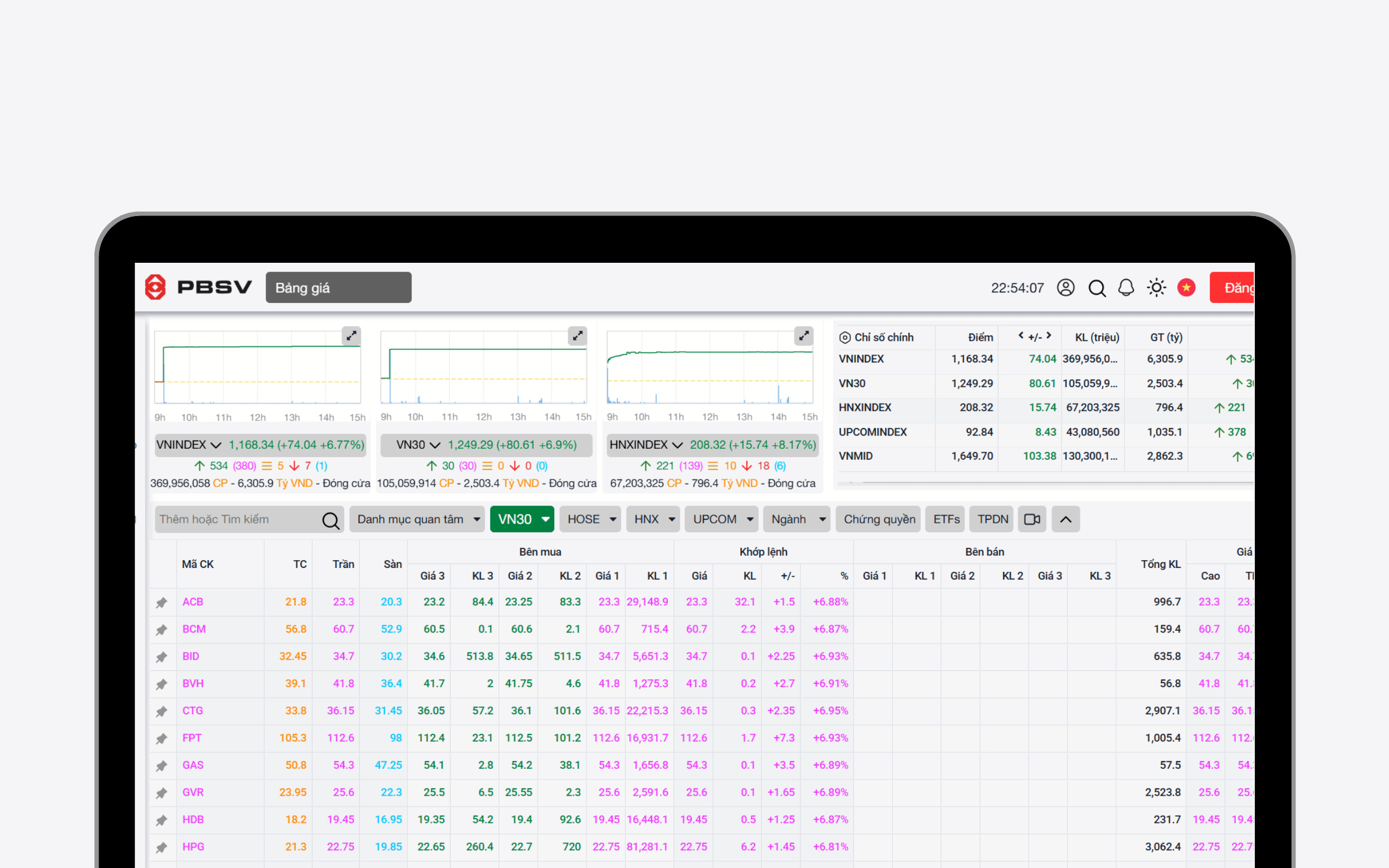
Task: Expand the HNXINDEX chart fullscreen
Action: click(x=803, y=336)
